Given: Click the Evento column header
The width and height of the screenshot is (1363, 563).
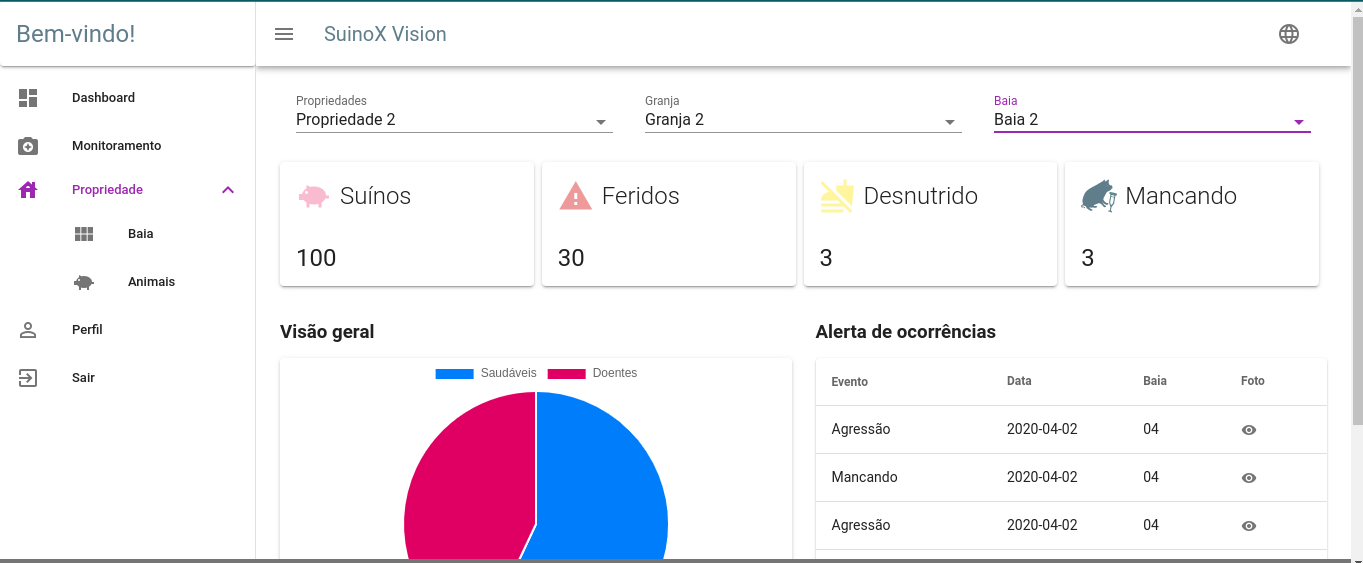Looking at the screenshot, I should [x=850, y=382].
